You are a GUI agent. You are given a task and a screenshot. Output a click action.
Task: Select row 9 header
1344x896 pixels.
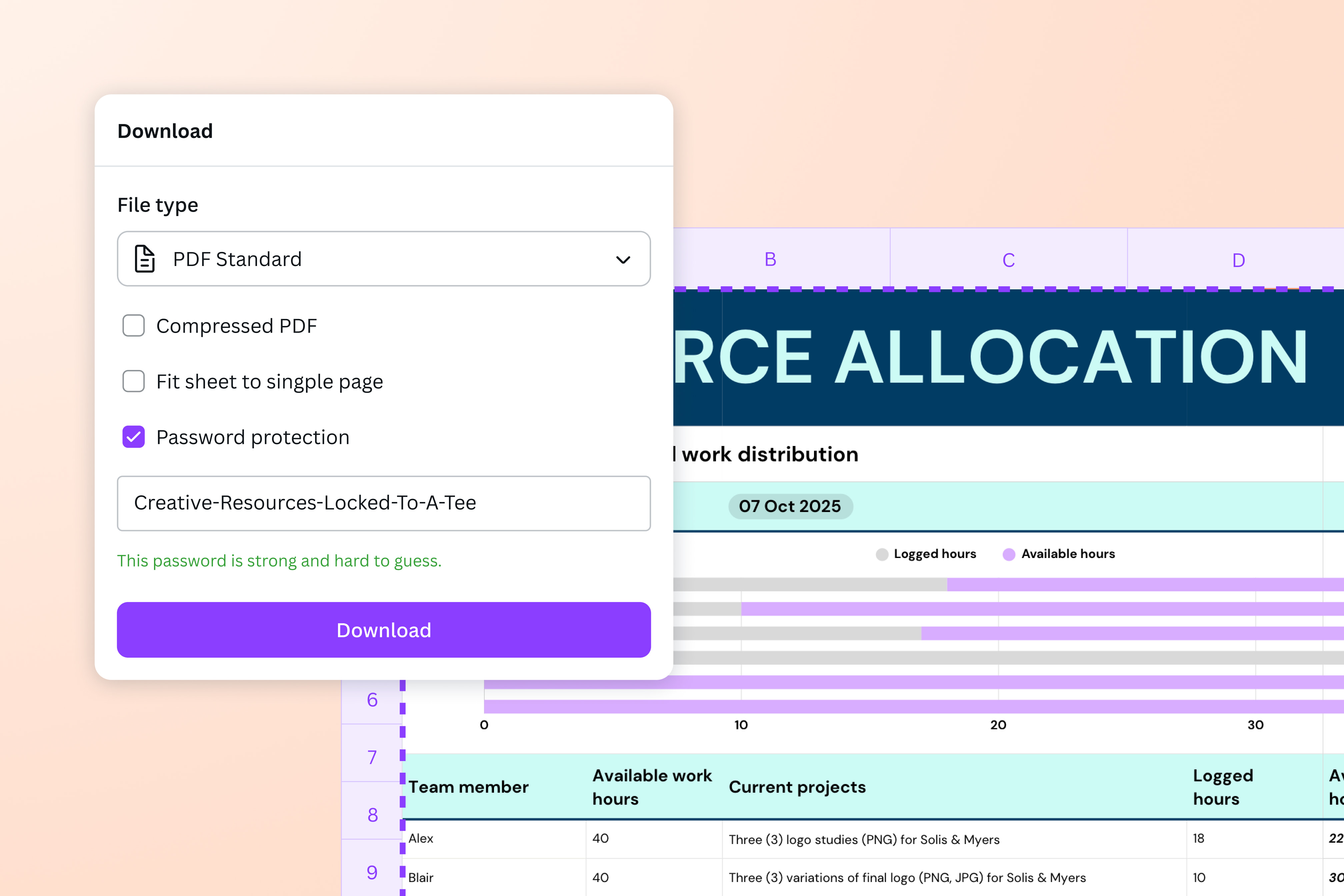click(x=372, y=873)
